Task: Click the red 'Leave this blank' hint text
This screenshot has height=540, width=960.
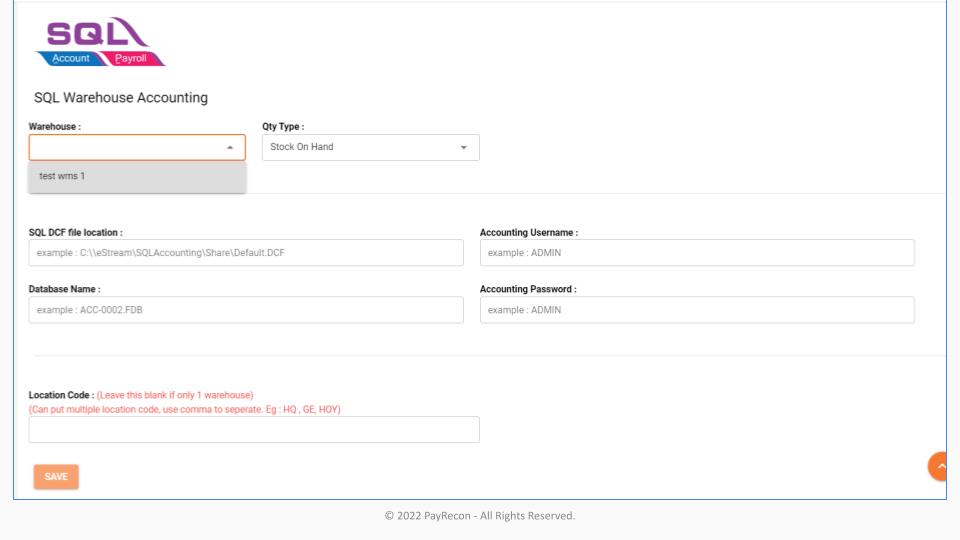Action: pyautogui.click(x=175, y=396)
